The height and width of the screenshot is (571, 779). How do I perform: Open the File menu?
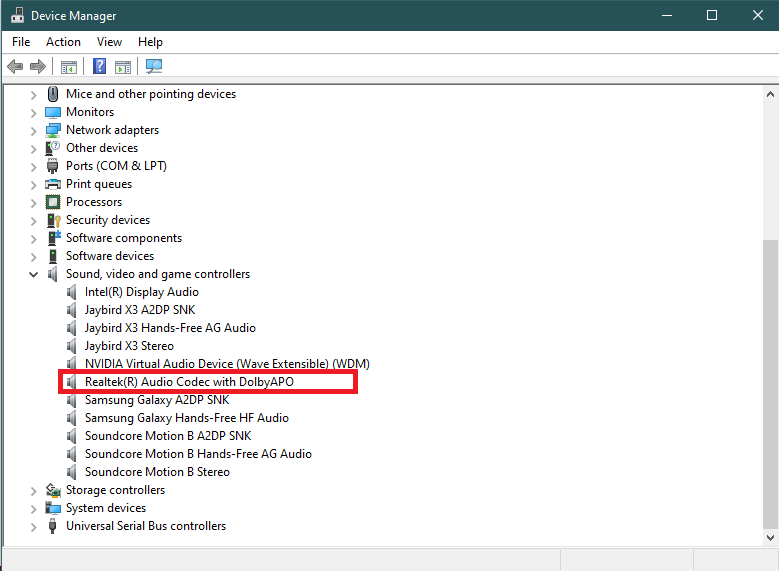click(21, 42)
